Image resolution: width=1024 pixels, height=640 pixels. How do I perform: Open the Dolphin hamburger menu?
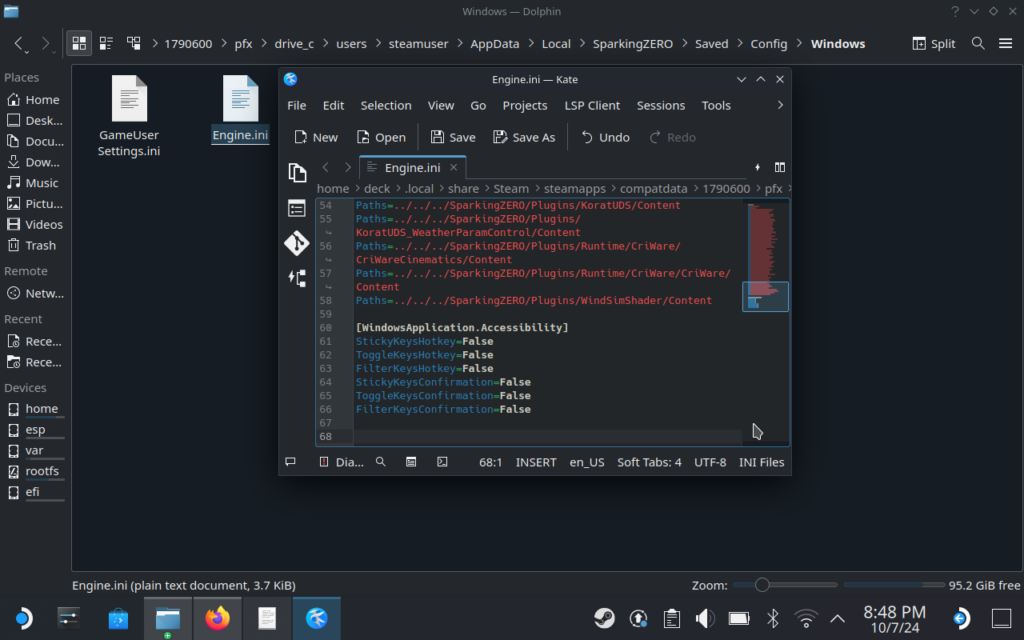coord(1006,44)
